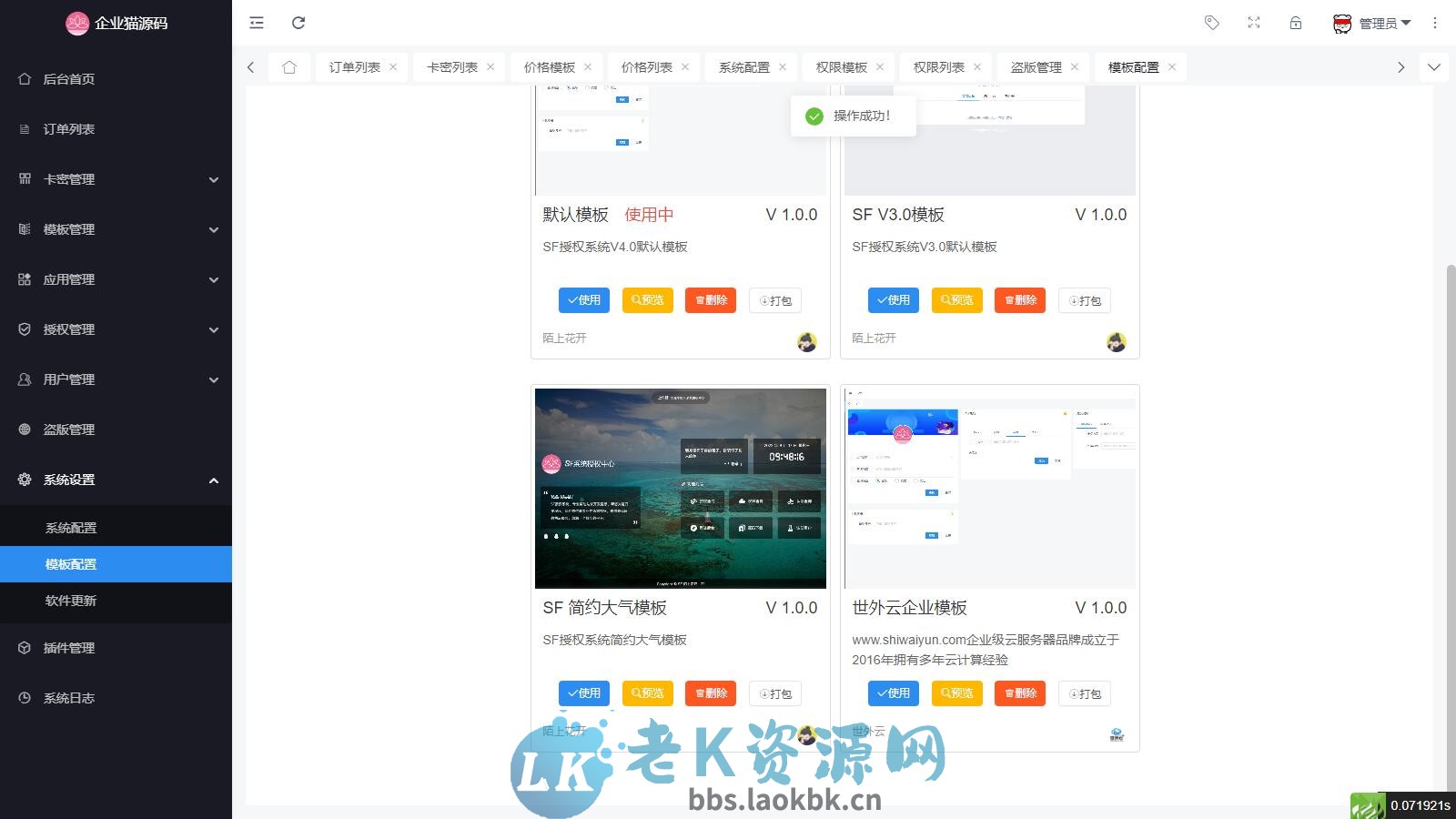1456x819 pixels.
Task: Click the home tab house icon
Action: pos(289,66)
